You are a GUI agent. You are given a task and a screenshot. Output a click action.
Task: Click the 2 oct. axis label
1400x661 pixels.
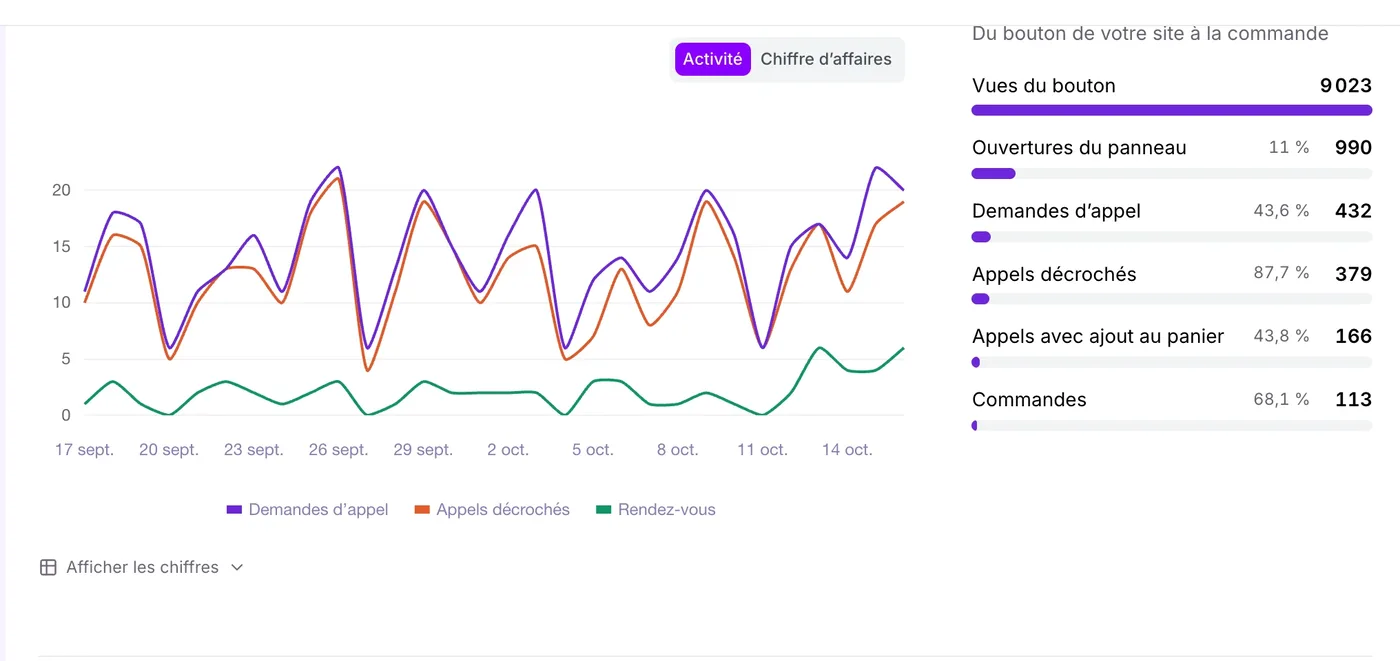(508, 450)
